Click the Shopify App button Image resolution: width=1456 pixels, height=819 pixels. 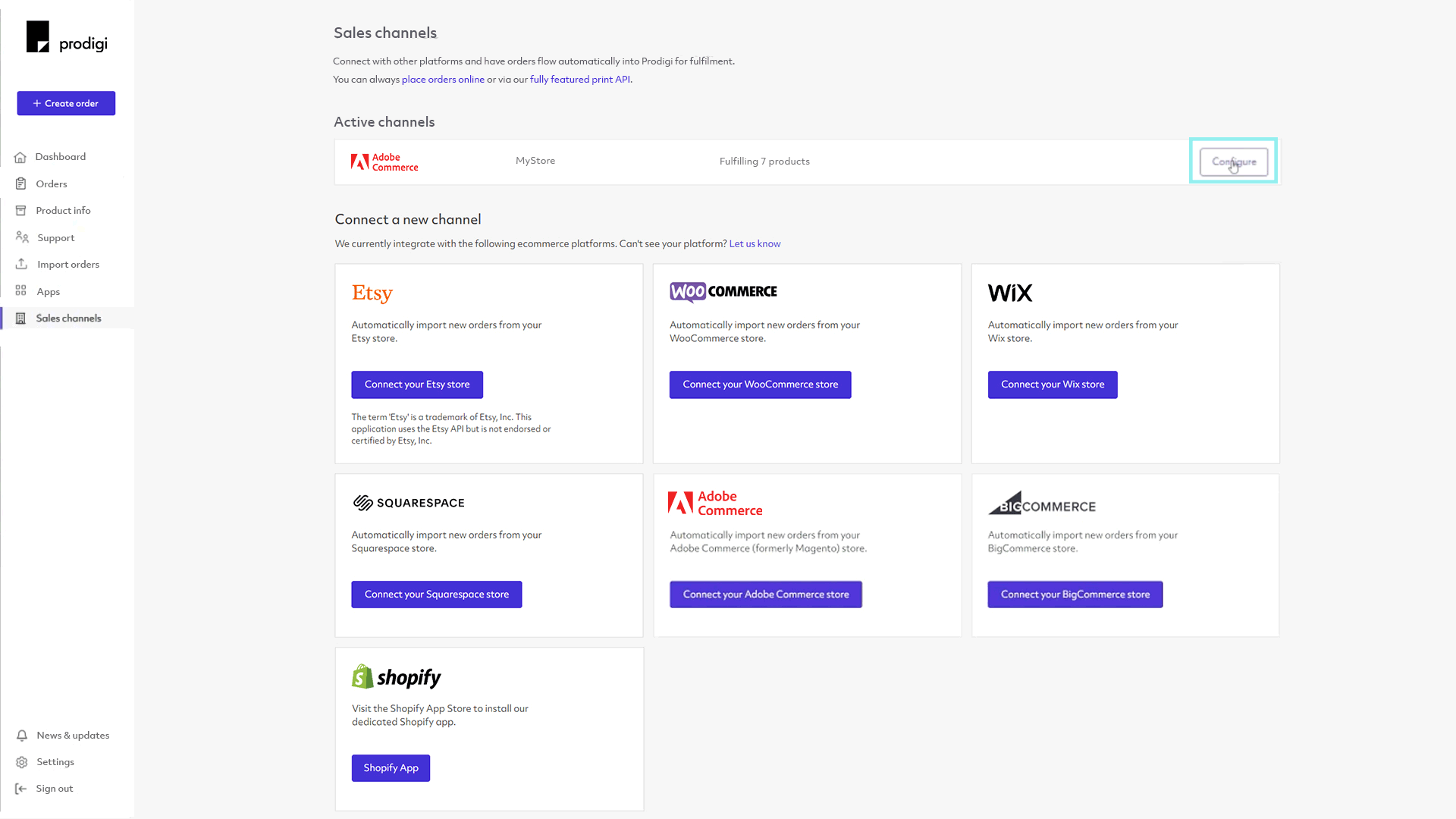point(391,768)
